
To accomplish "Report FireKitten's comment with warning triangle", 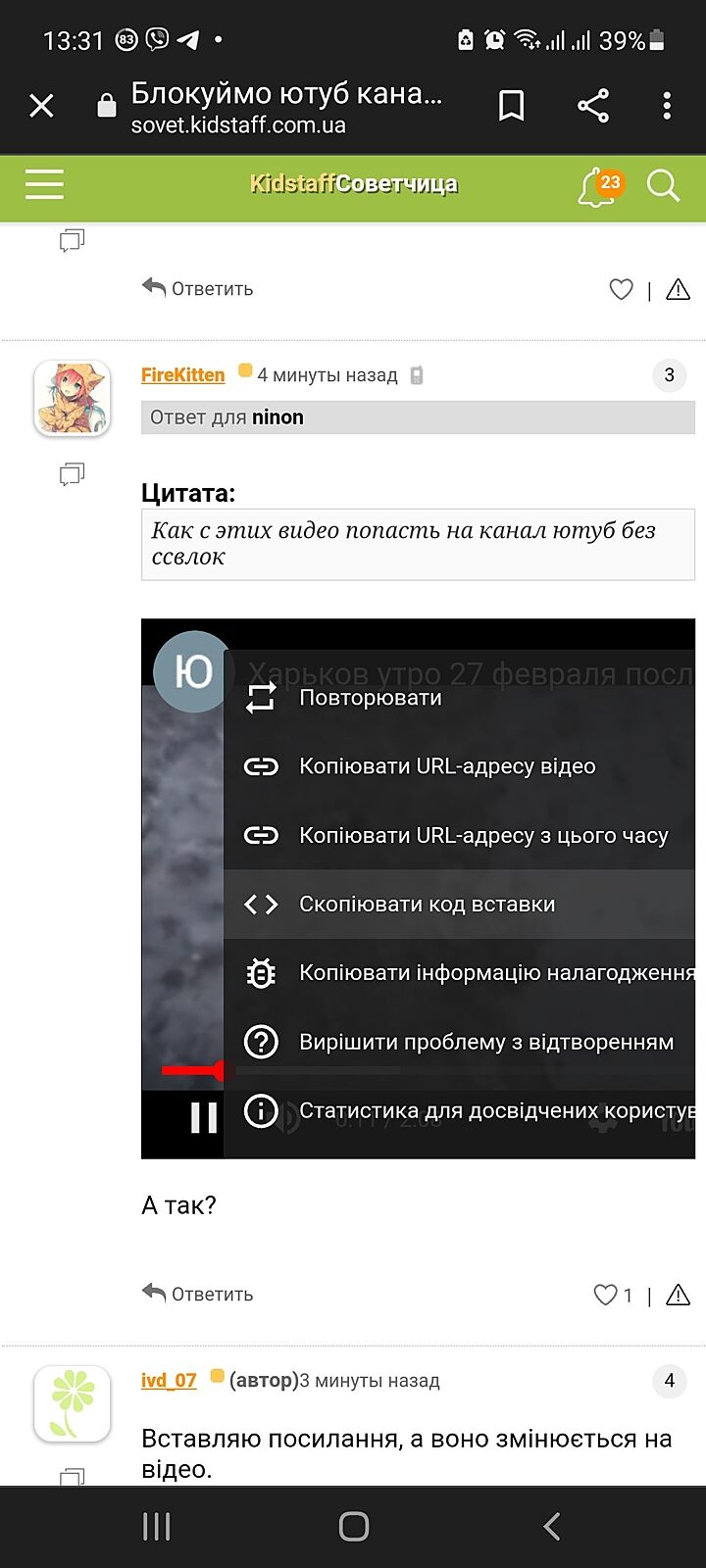I will click(x=678, y=1295).
